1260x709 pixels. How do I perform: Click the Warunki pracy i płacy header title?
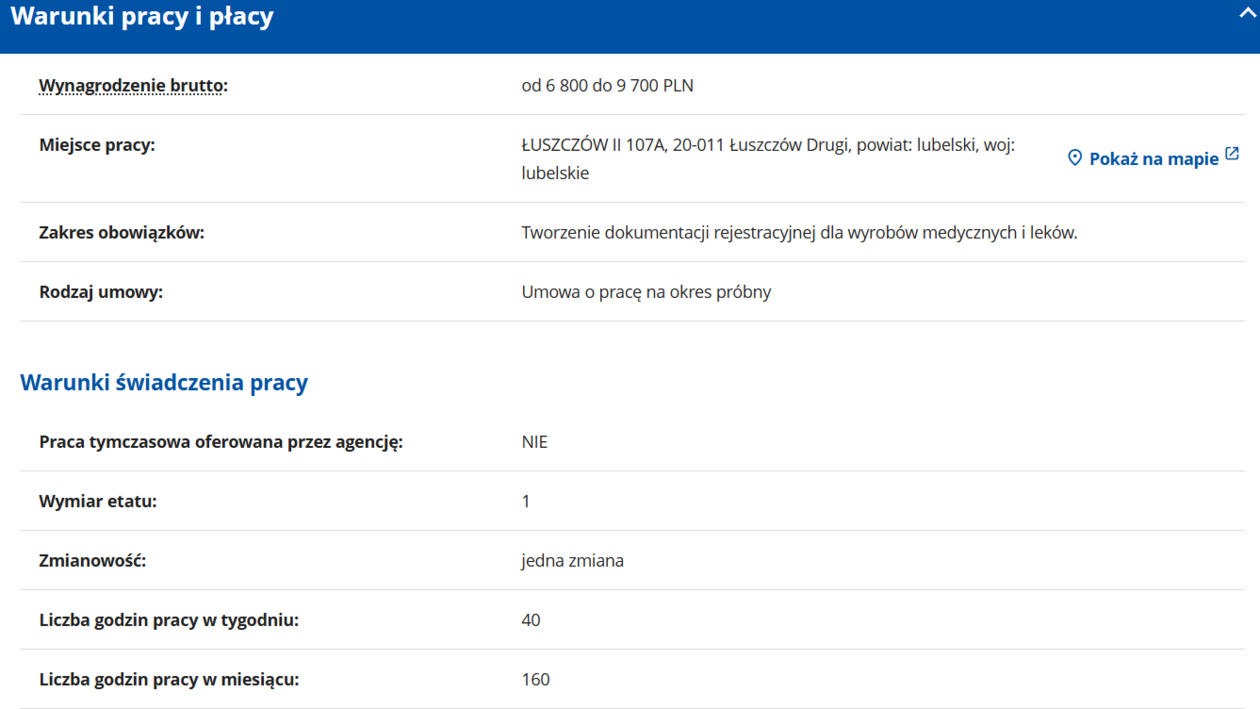pos(142,17)
